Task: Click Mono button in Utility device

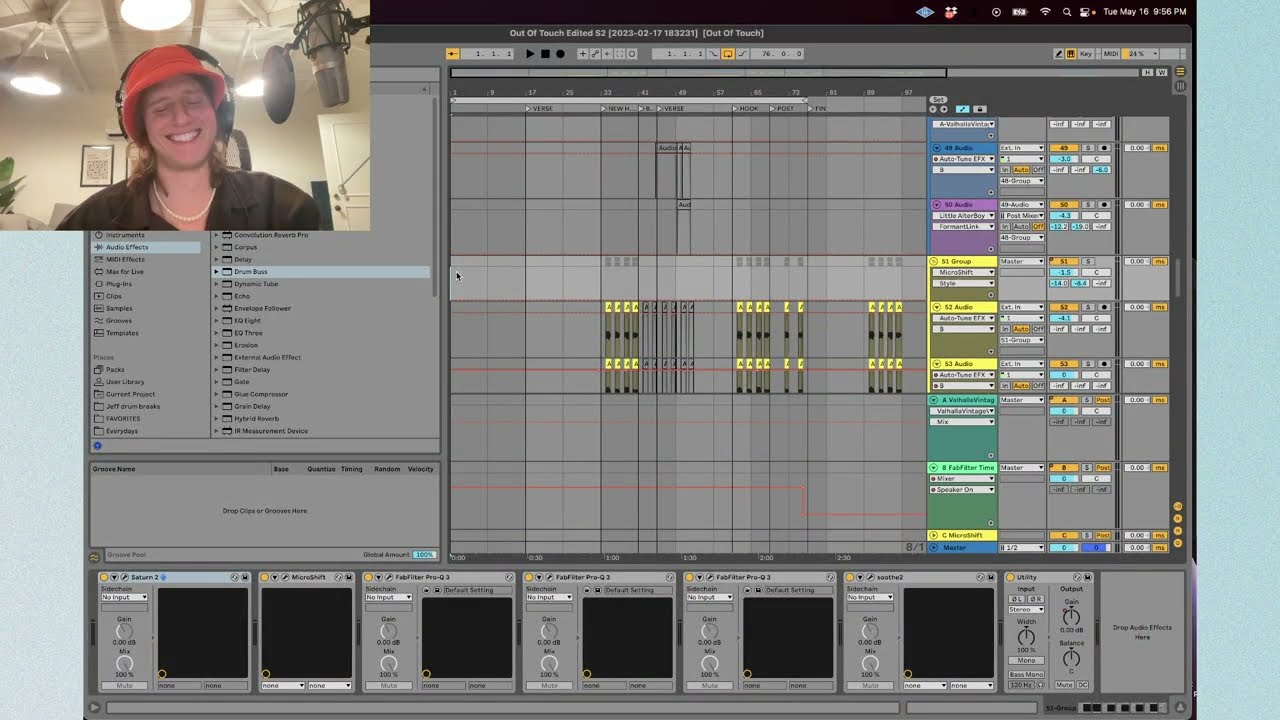Action: [1025, 661]
